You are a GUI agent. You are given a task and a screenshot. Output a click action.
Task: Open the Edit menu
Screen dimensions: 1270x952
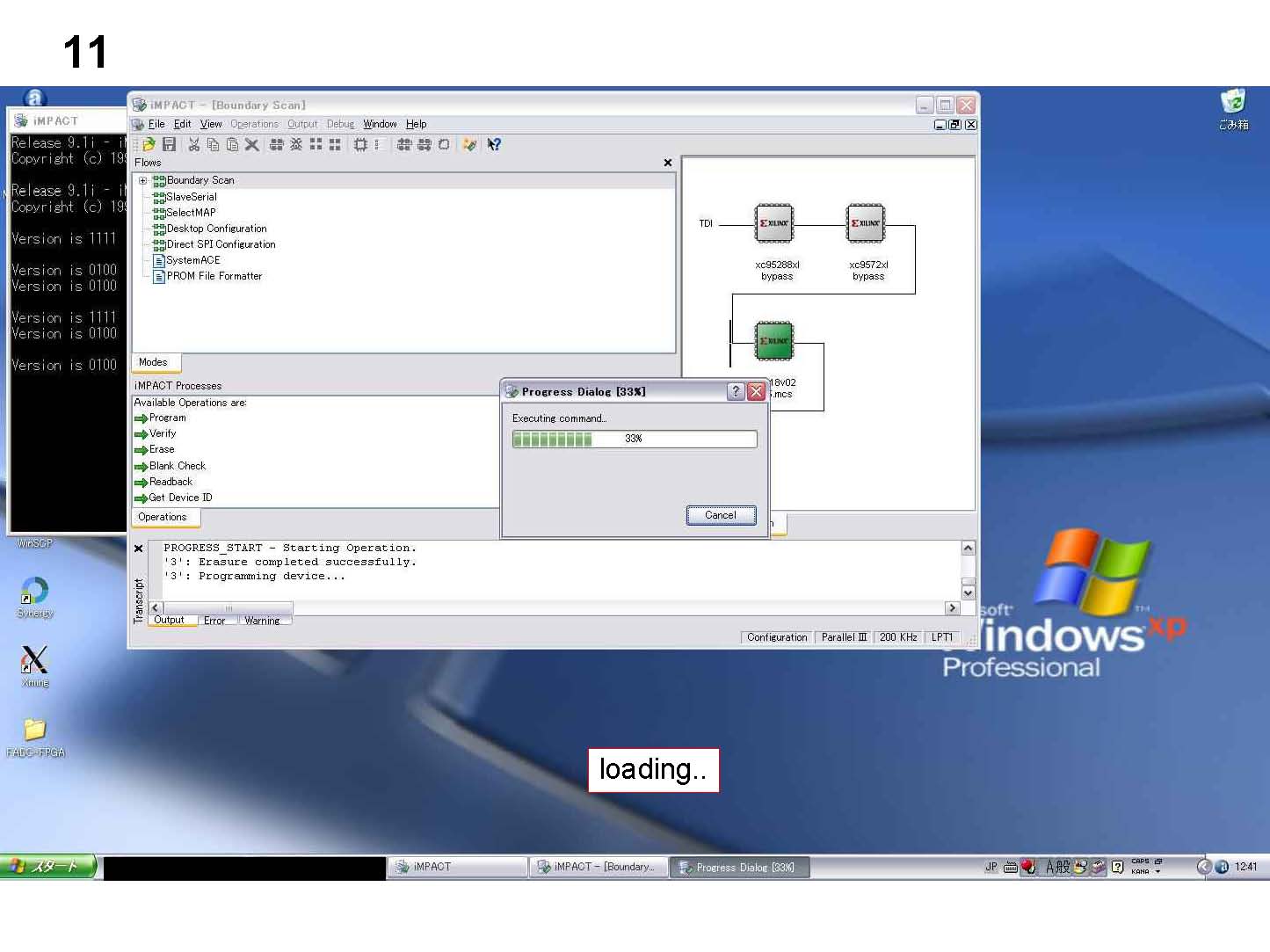coord(182,125)
